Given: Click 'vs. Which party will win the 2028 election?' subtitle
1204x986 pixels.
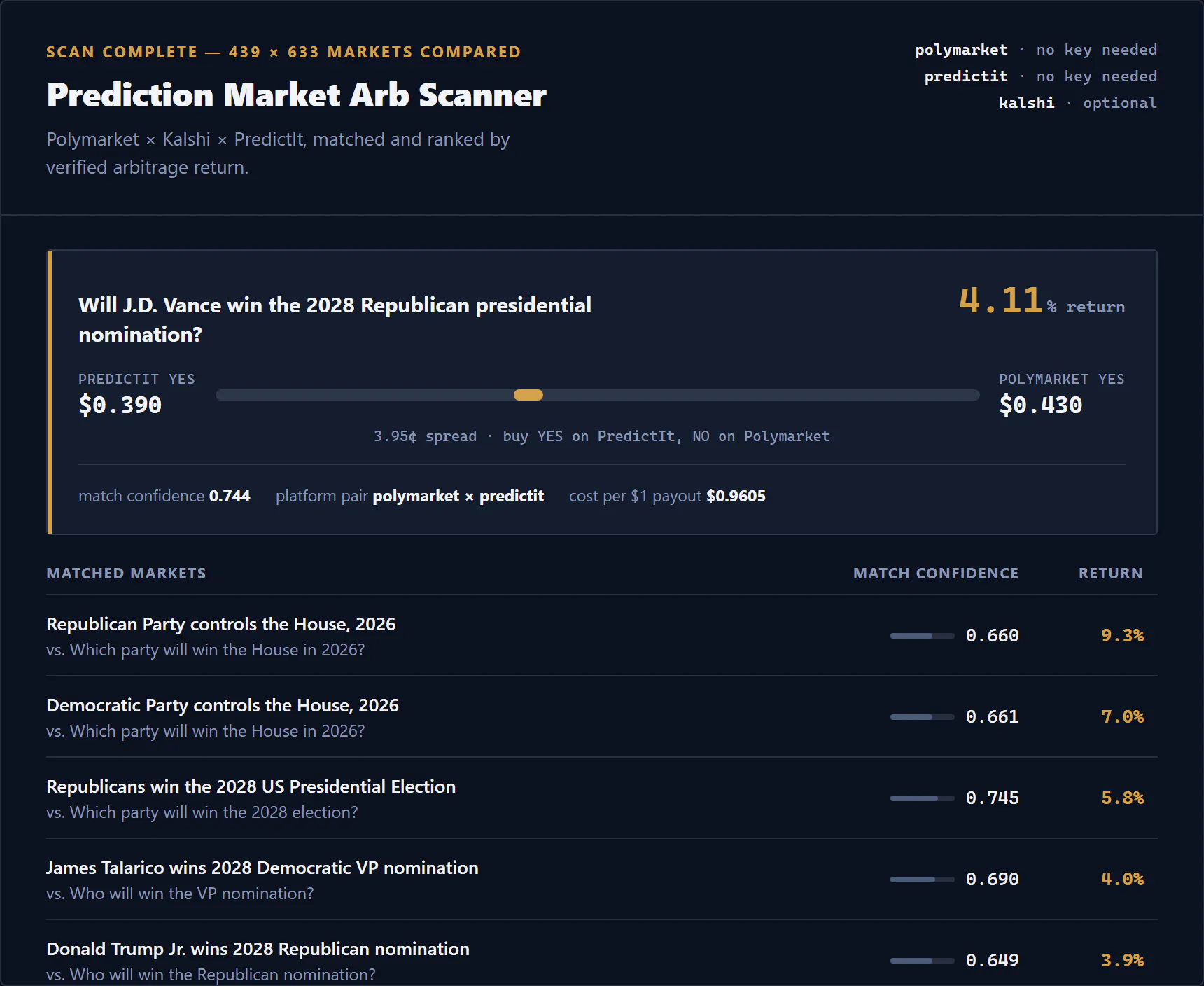Looking at the screenshot, I should point(202,812).
